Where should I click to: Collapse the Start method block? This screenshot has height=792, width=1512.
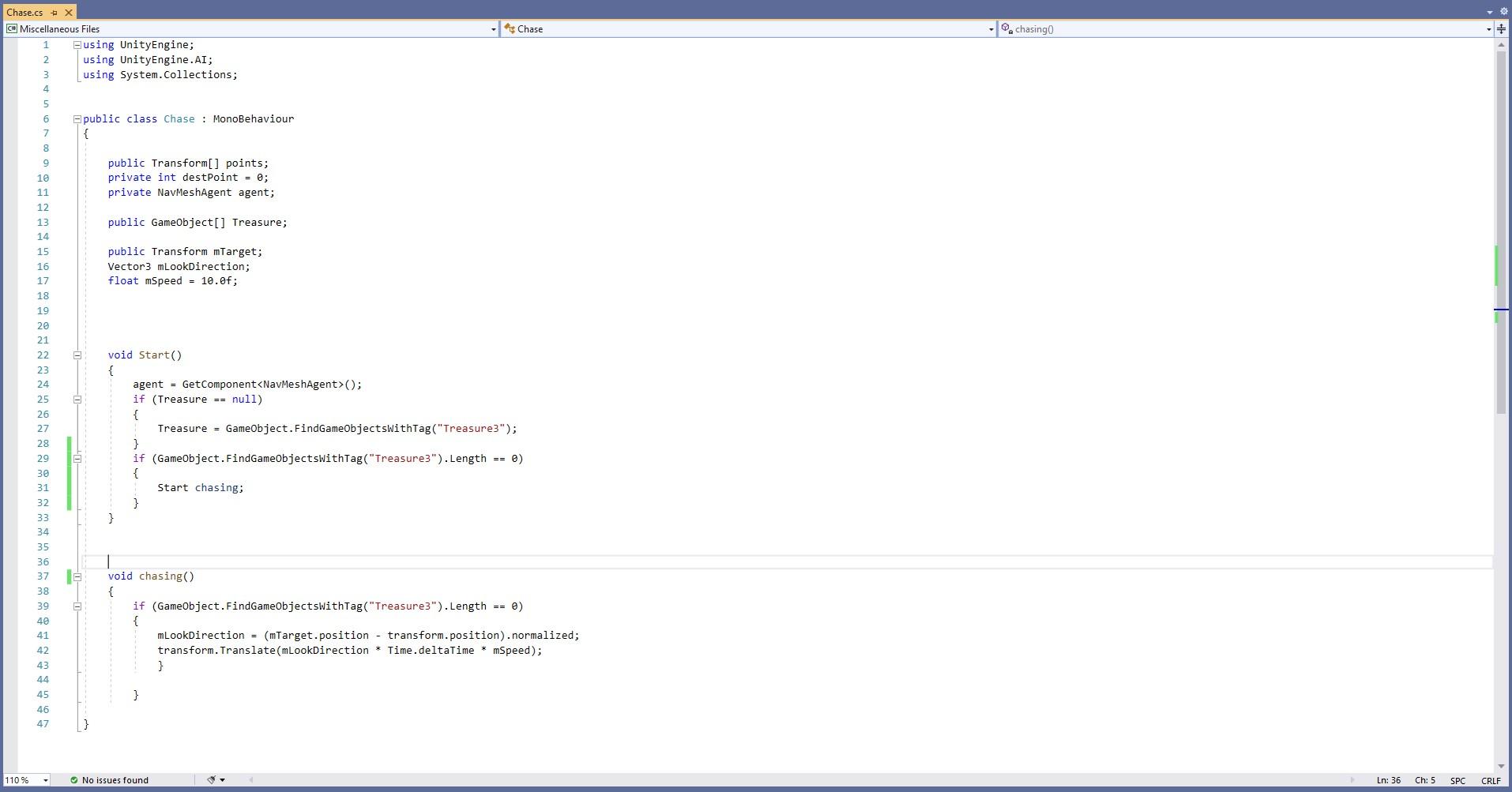[x=77, y=355]
